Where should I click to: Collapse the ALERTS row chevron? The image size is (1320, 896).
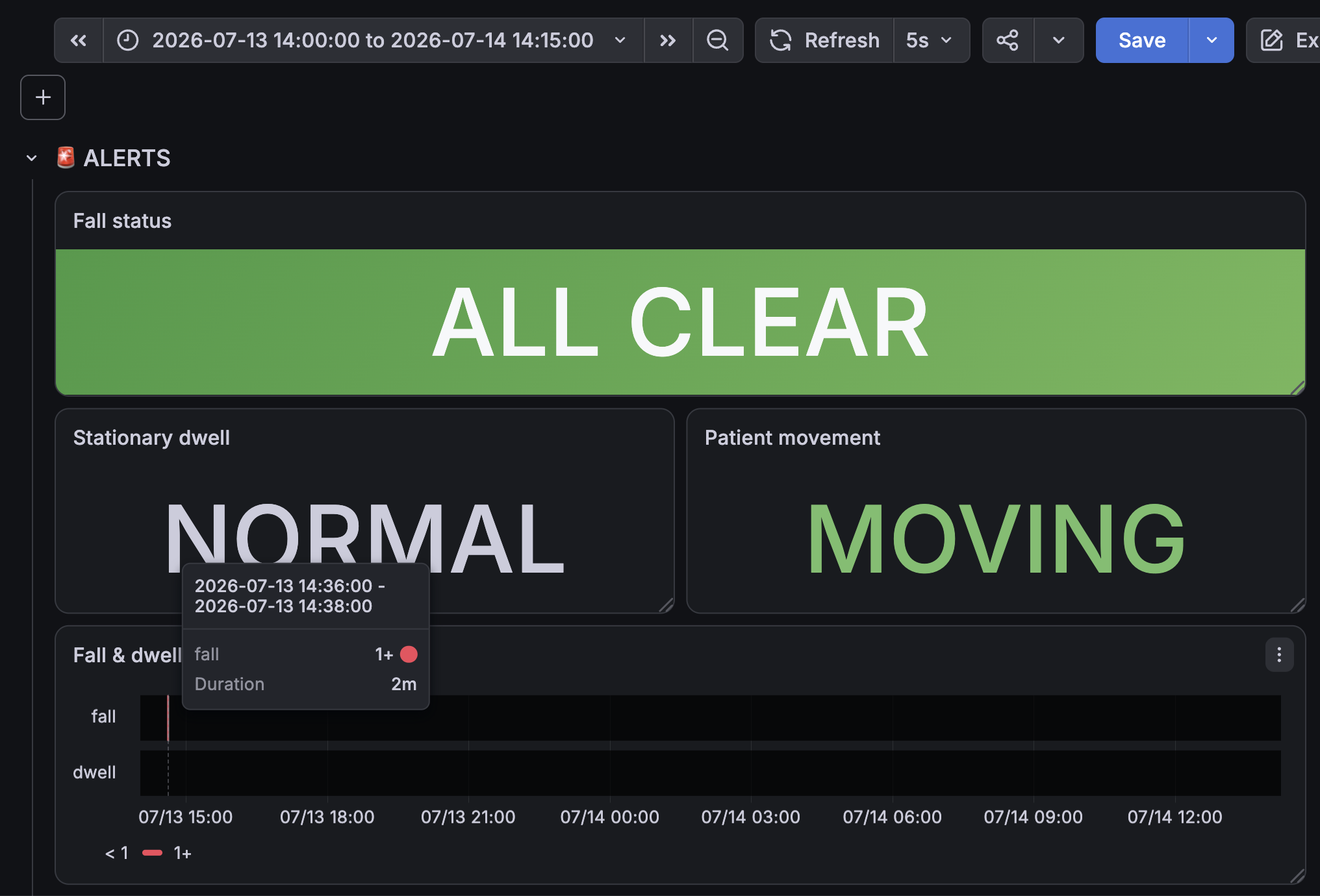pyautogui.click(x=31, y=158)
